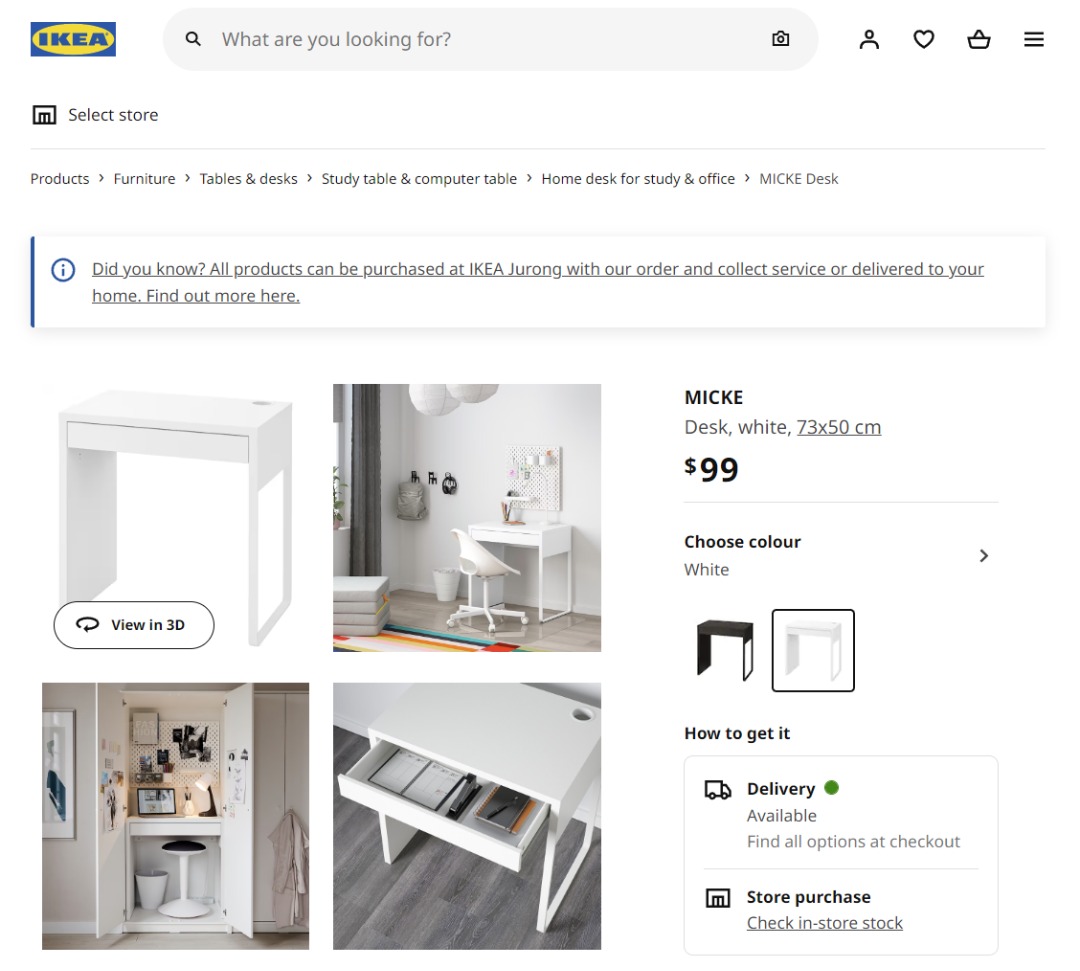
Task: Click the store icon beside Select store
Action: click(x=44, y=114)
